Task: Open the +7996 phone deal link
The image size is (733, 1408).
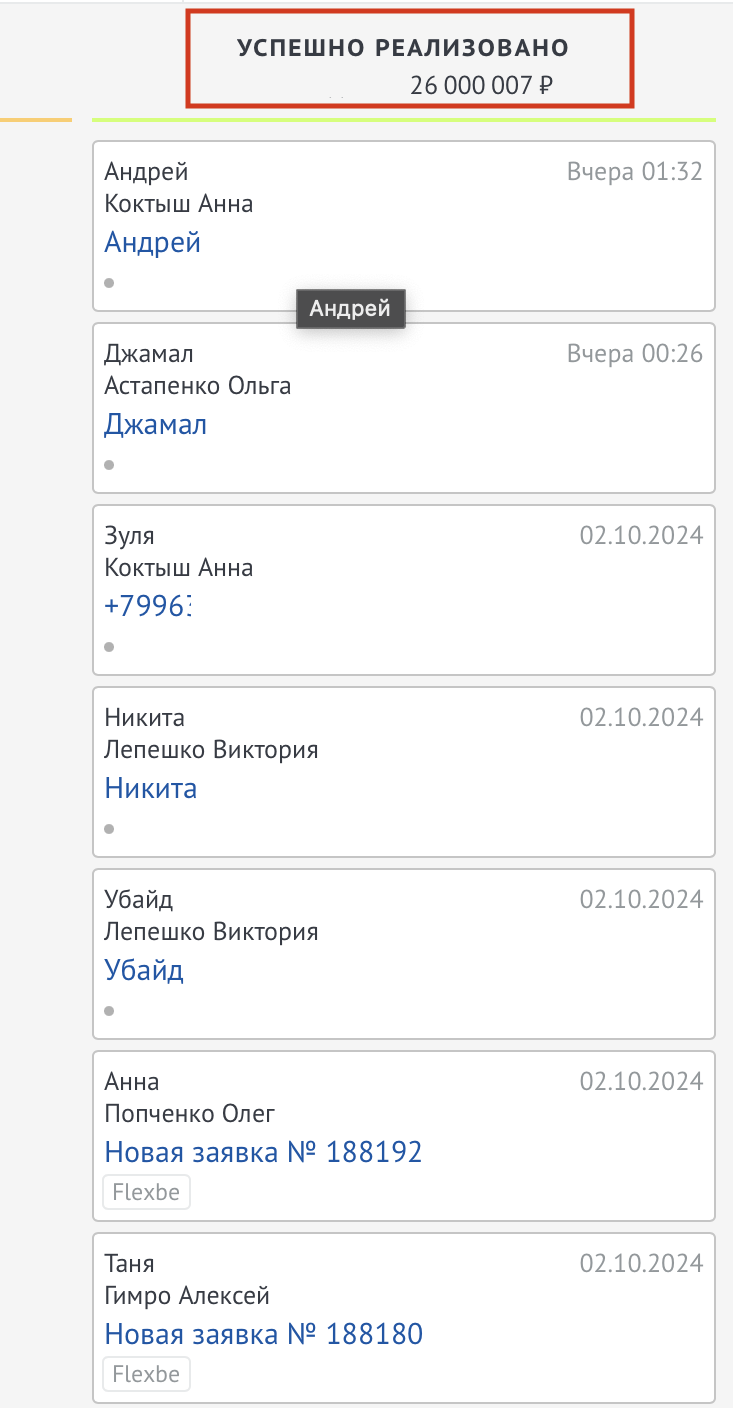Action: point(148,606)
